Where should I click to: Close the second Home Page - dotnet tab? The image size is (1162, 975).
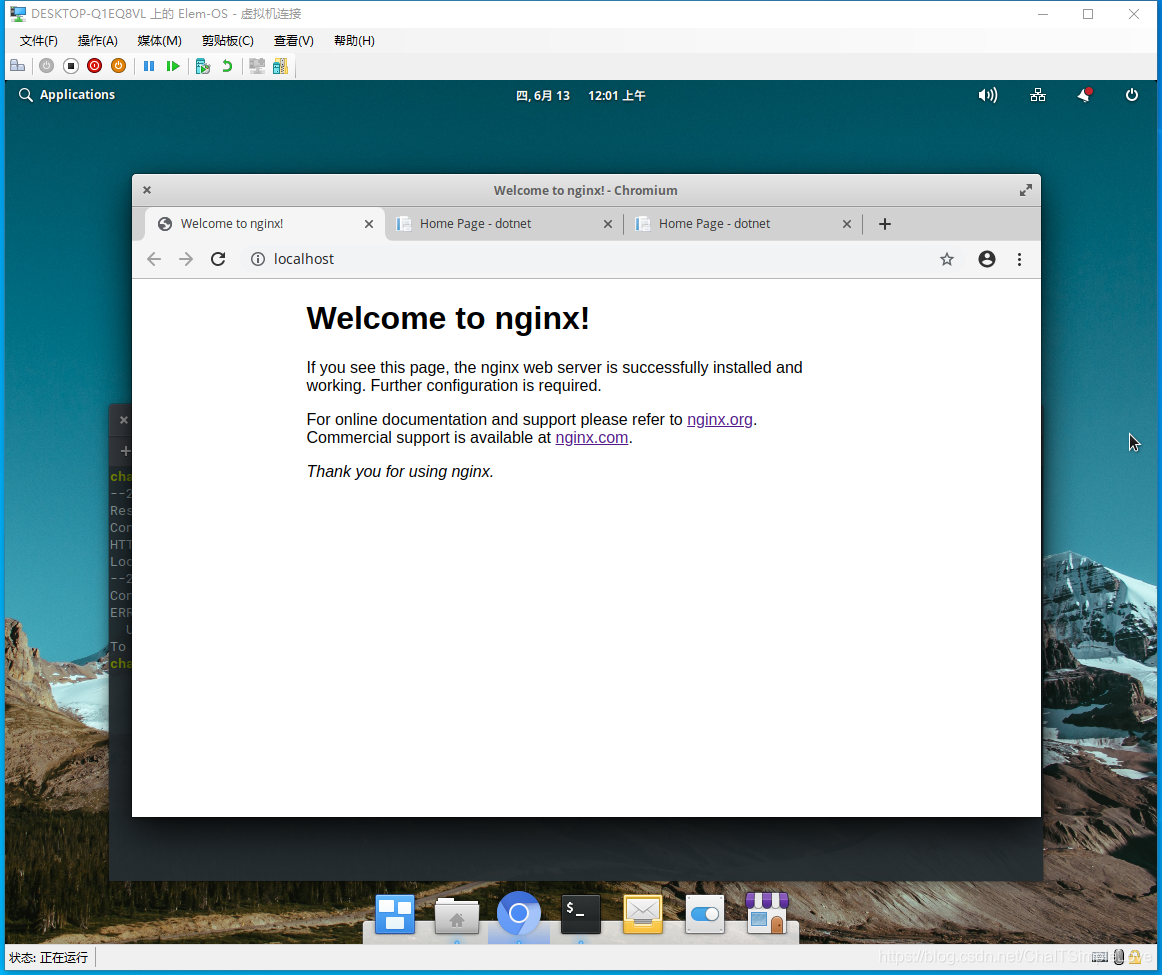847,224
